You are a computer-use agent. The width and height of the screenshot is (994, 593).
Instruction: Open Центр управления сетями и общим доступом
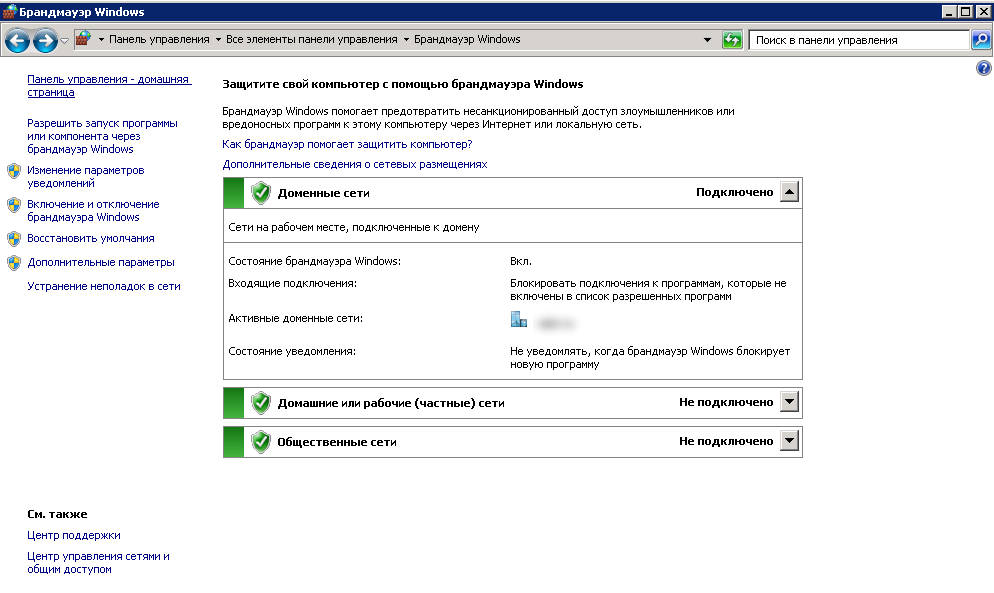tap(98, 563)
